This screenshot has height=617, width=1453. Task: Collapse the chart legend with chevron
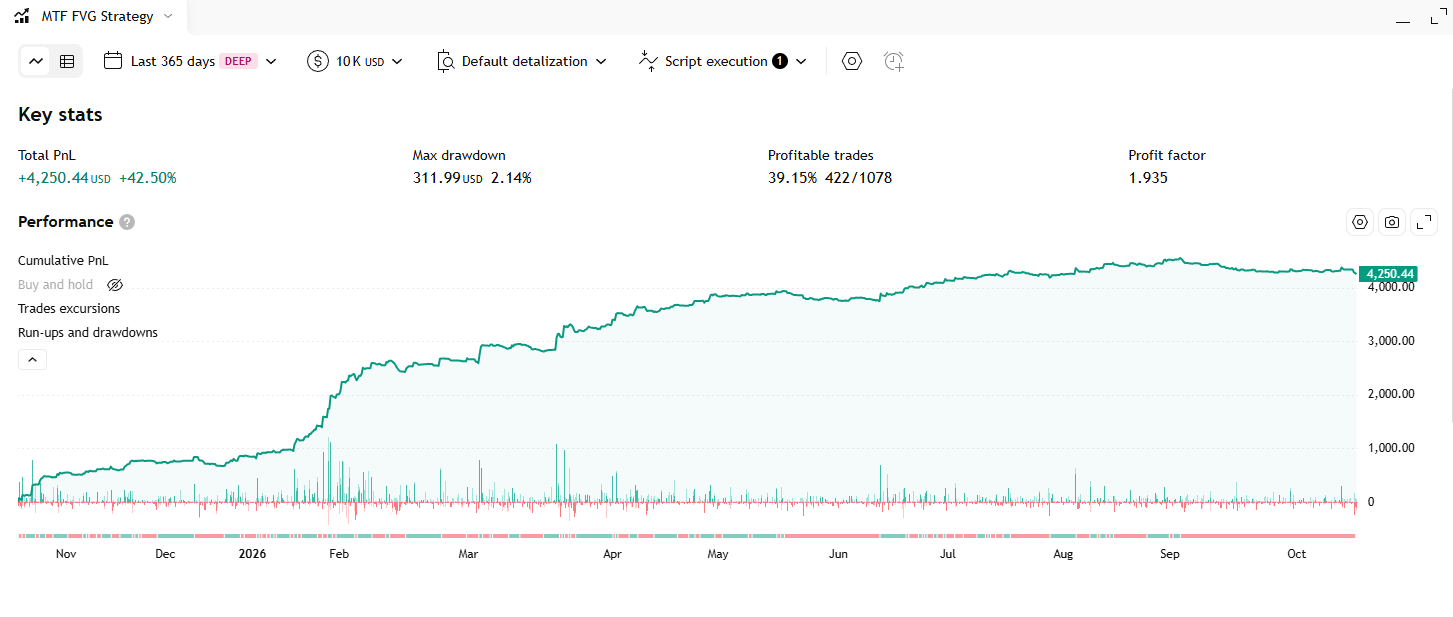(x=32, y=360)
